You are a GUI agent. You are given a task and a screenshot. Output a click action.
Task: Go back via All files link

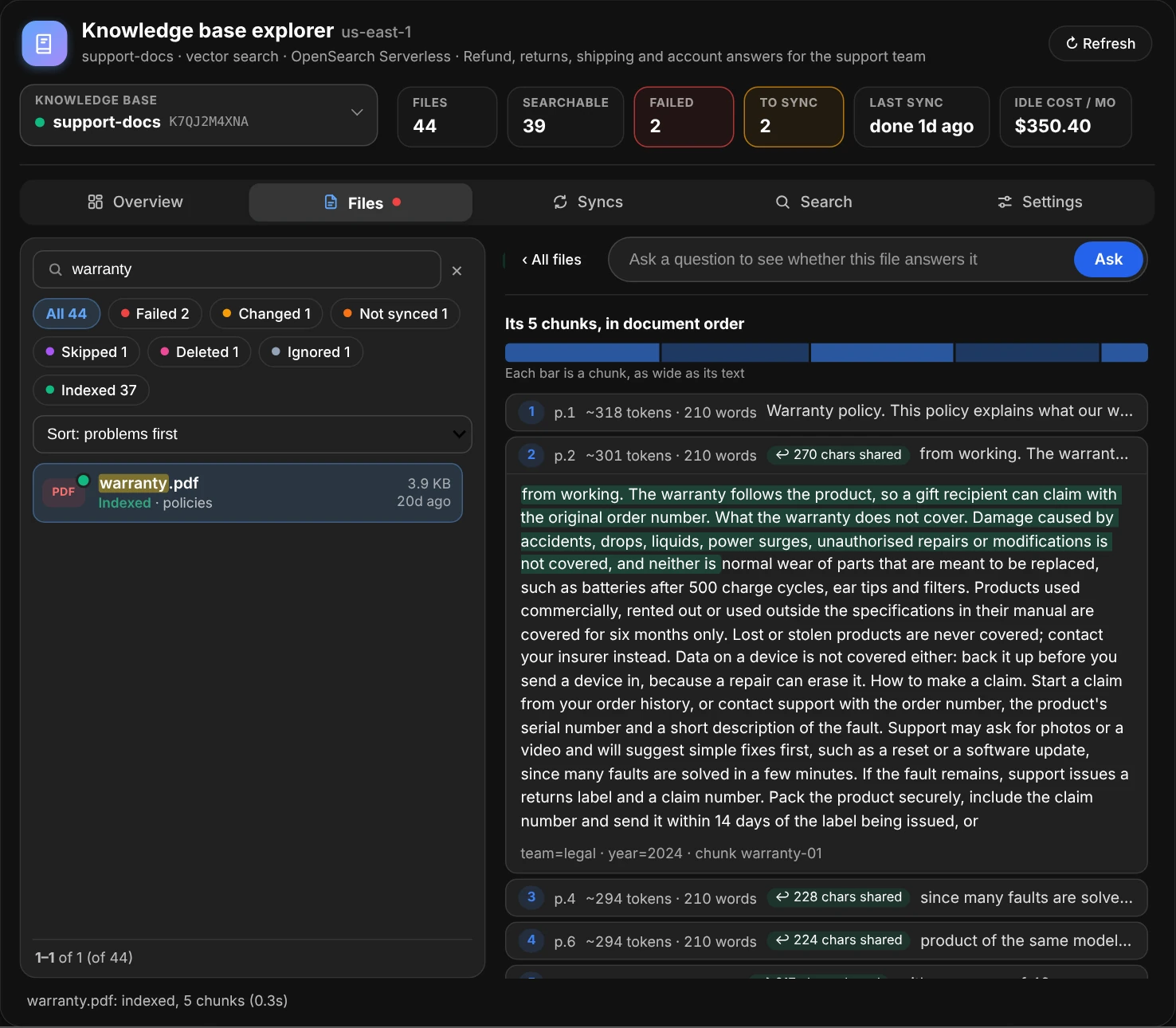(x=551, y=260)
